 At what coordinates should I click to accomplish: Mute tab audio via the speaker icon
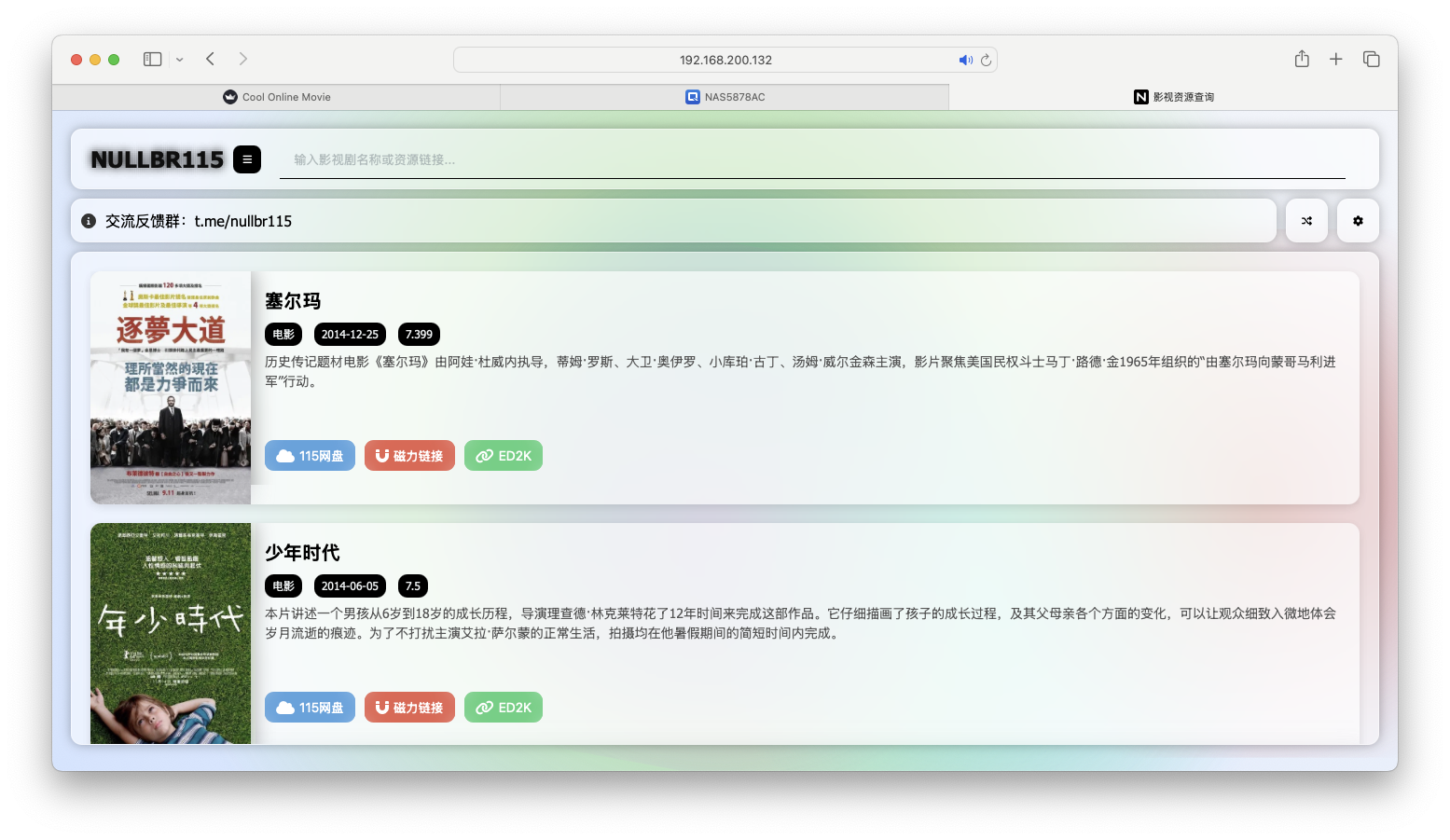point(966,59)
